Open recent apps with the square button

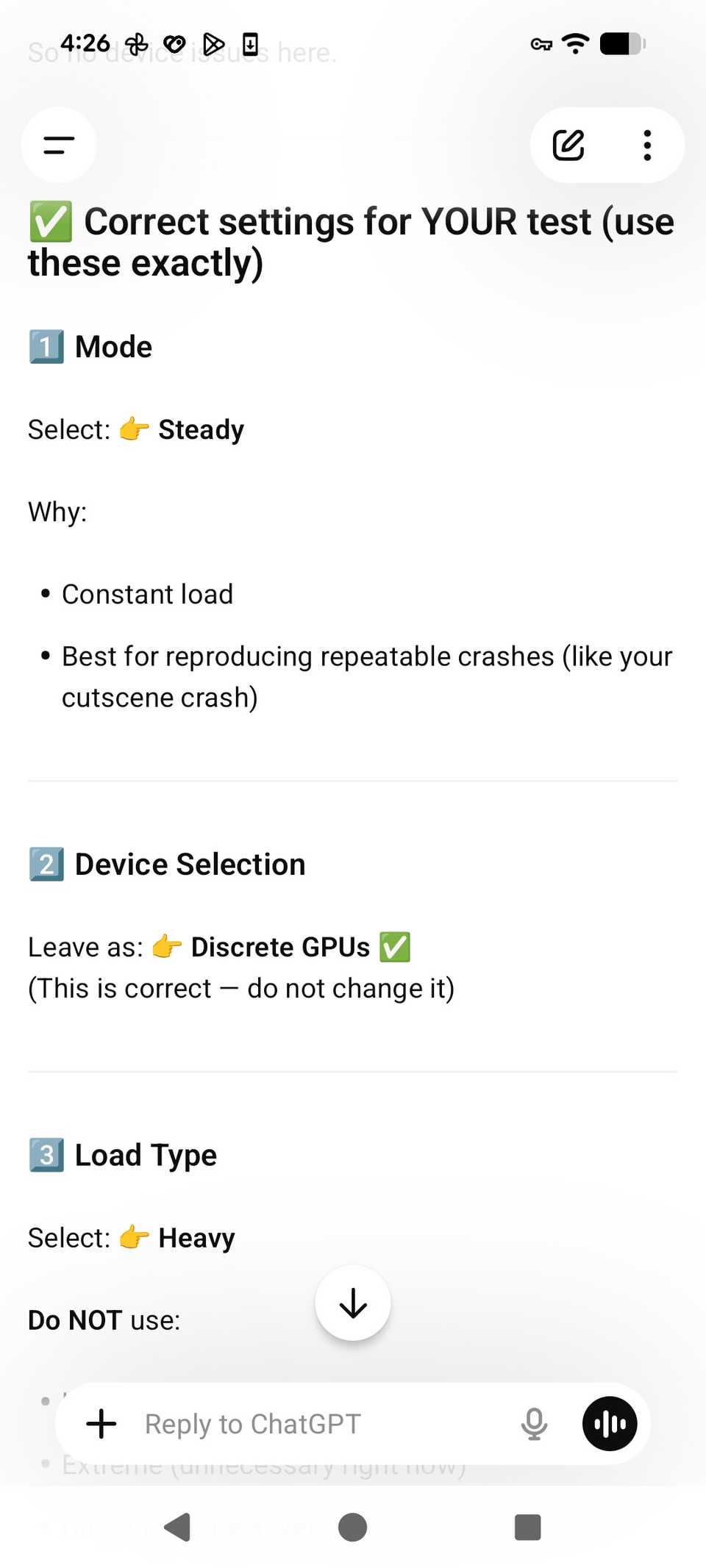[527, 1527]
